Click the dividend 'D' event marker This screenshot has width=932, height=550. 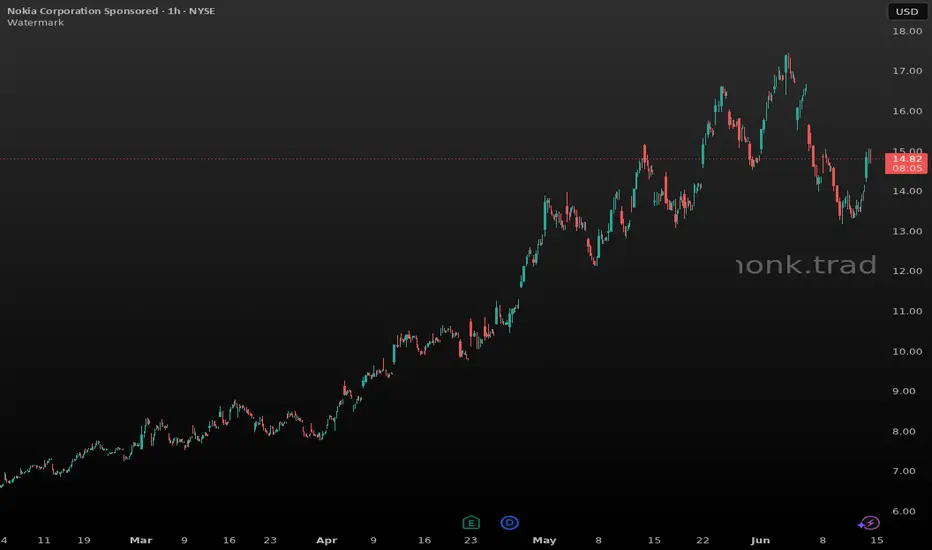[509, 523]
